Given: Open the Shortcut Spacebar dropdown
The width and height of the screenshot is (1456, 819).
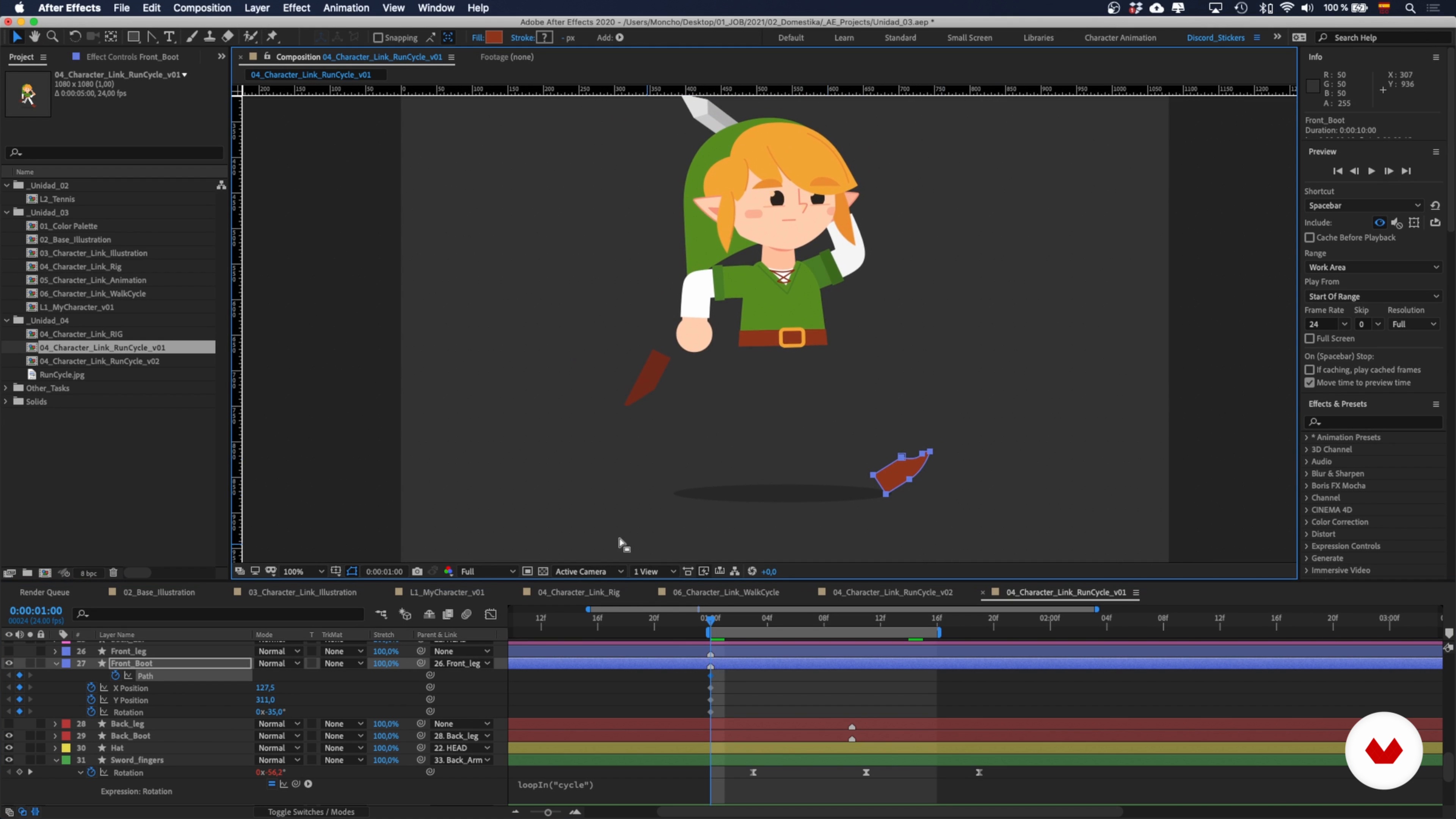Looking at the screenshot, I should [x=1365, y=206].
